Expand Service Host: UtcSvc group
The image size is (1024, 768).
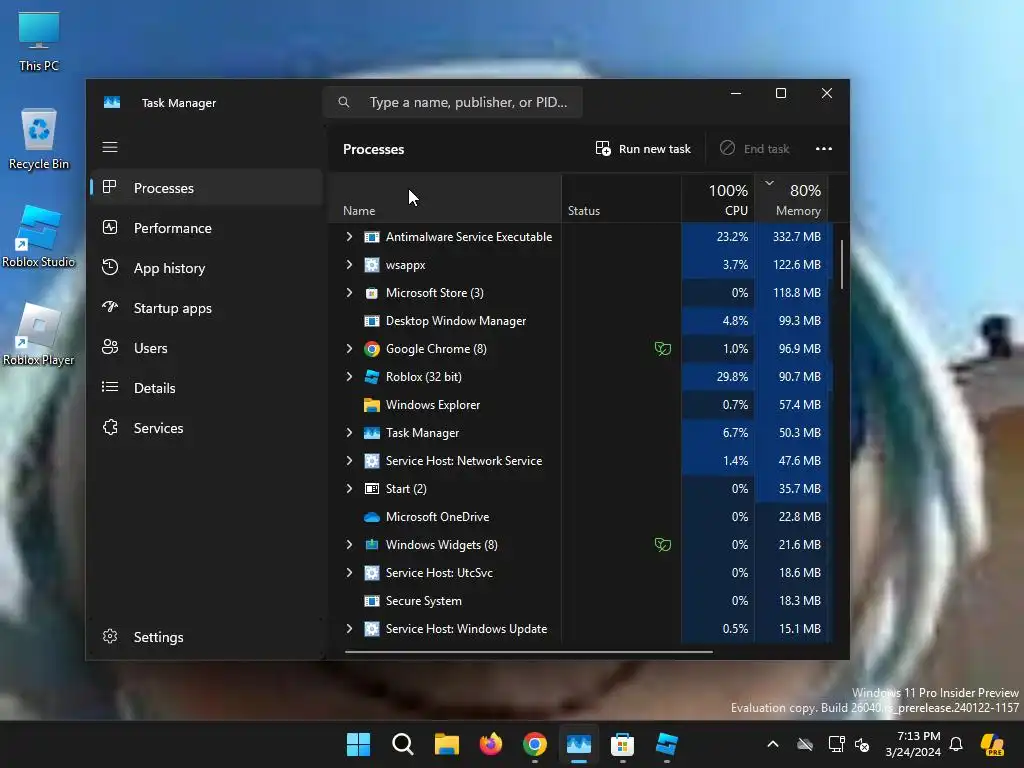coord(349,573)
